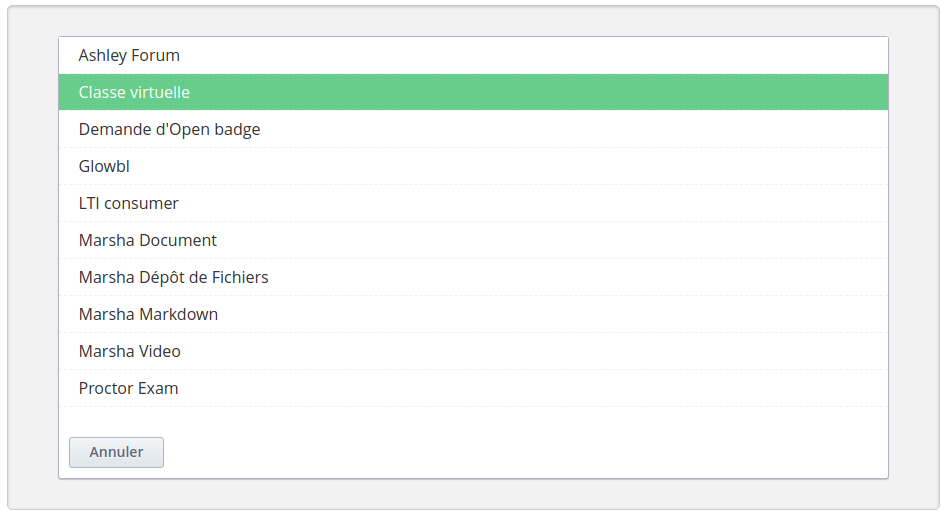
Task: Select Marsha Document entry
Action: pos(147,240)
